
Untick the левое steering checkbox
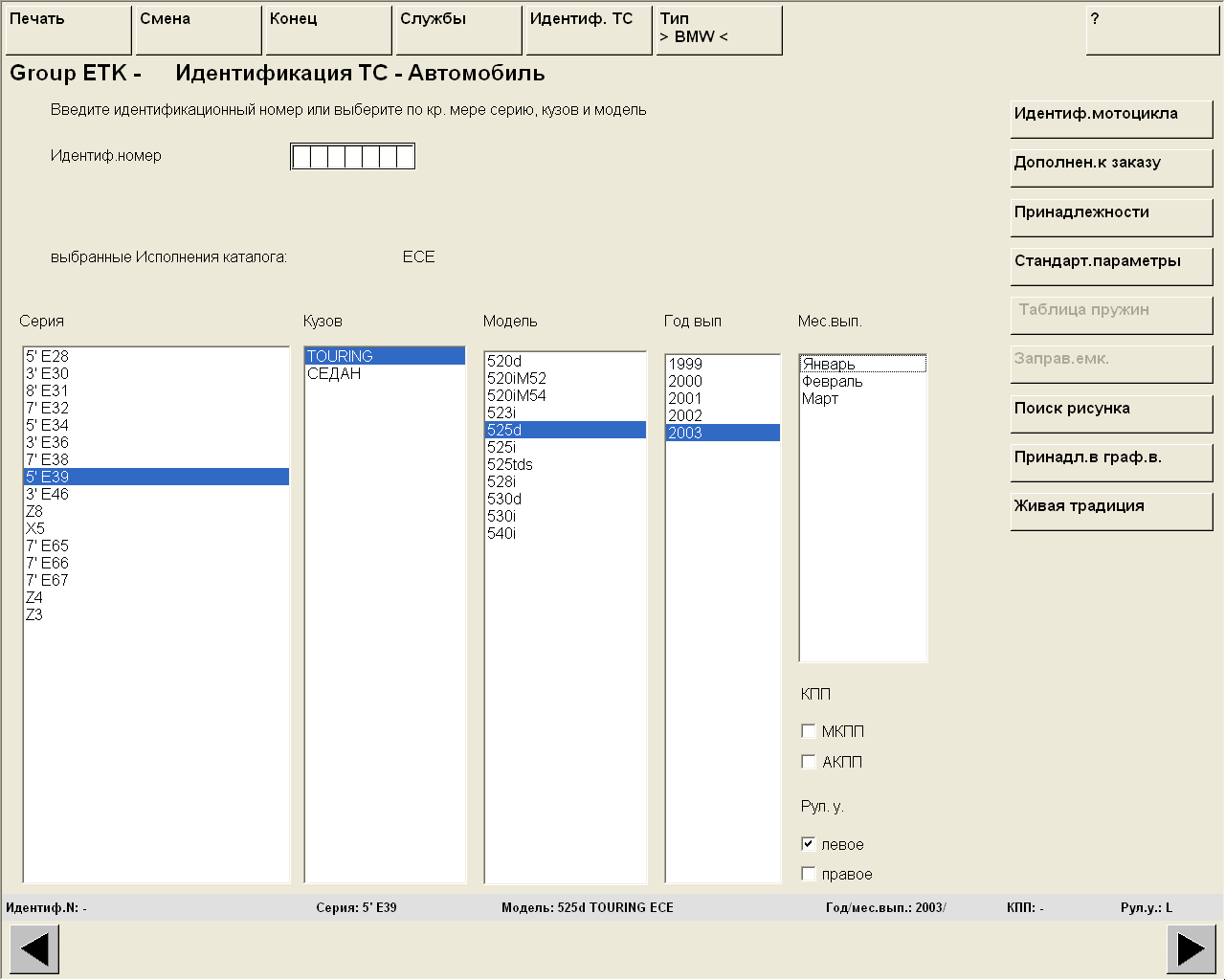point(809,844)
